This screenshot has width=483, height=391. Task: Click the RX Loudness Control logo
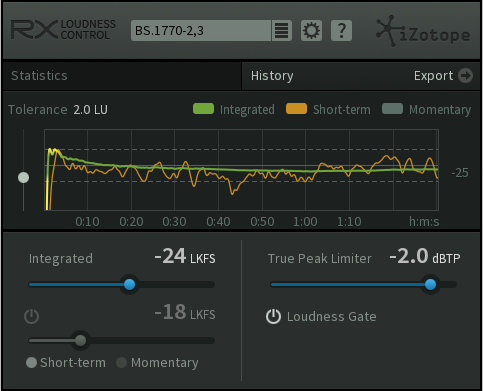click(x=63, y=30)
